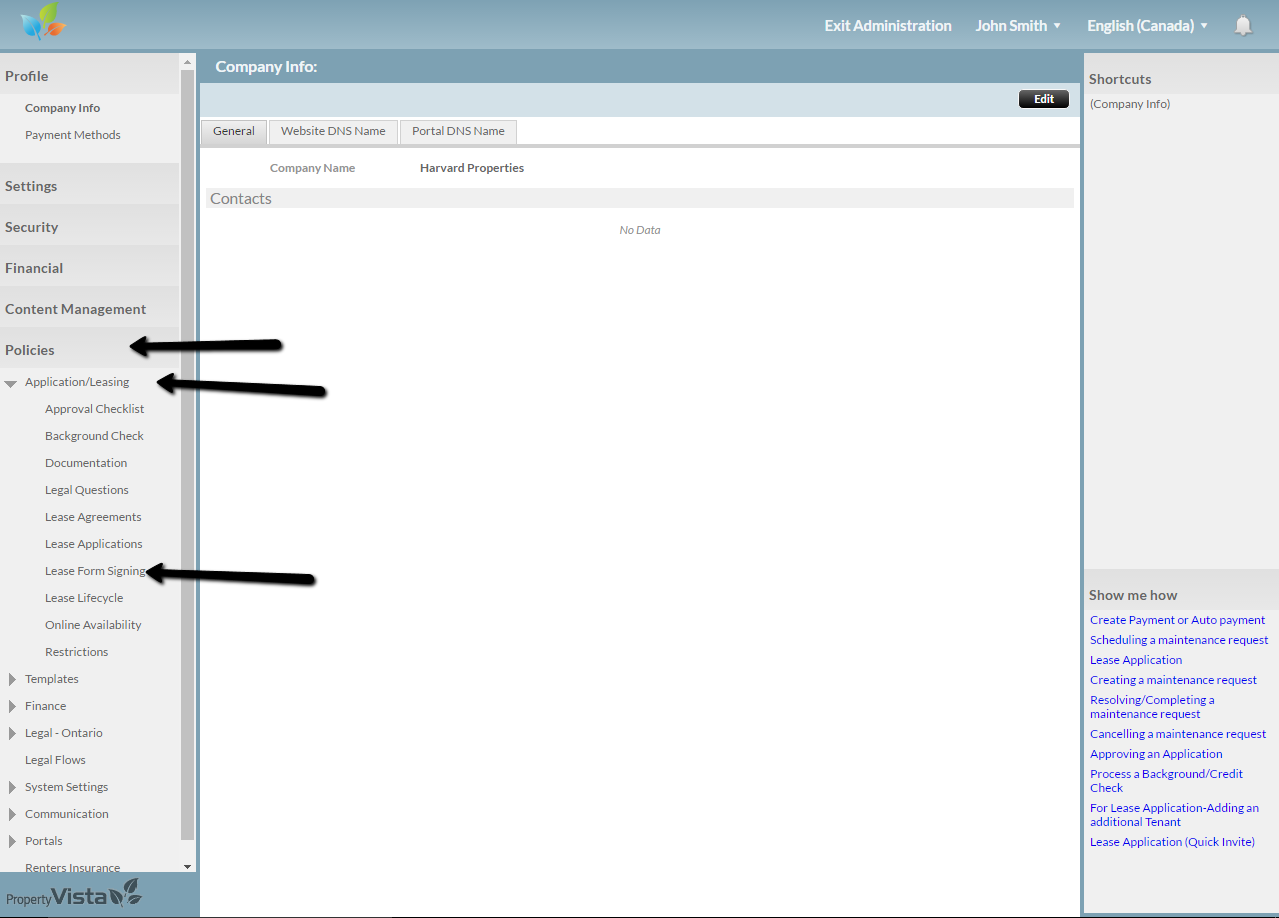Open the English (Canada) language dropdown
The width and height of the screenshot is (1279, 918).
(1147, 26)
